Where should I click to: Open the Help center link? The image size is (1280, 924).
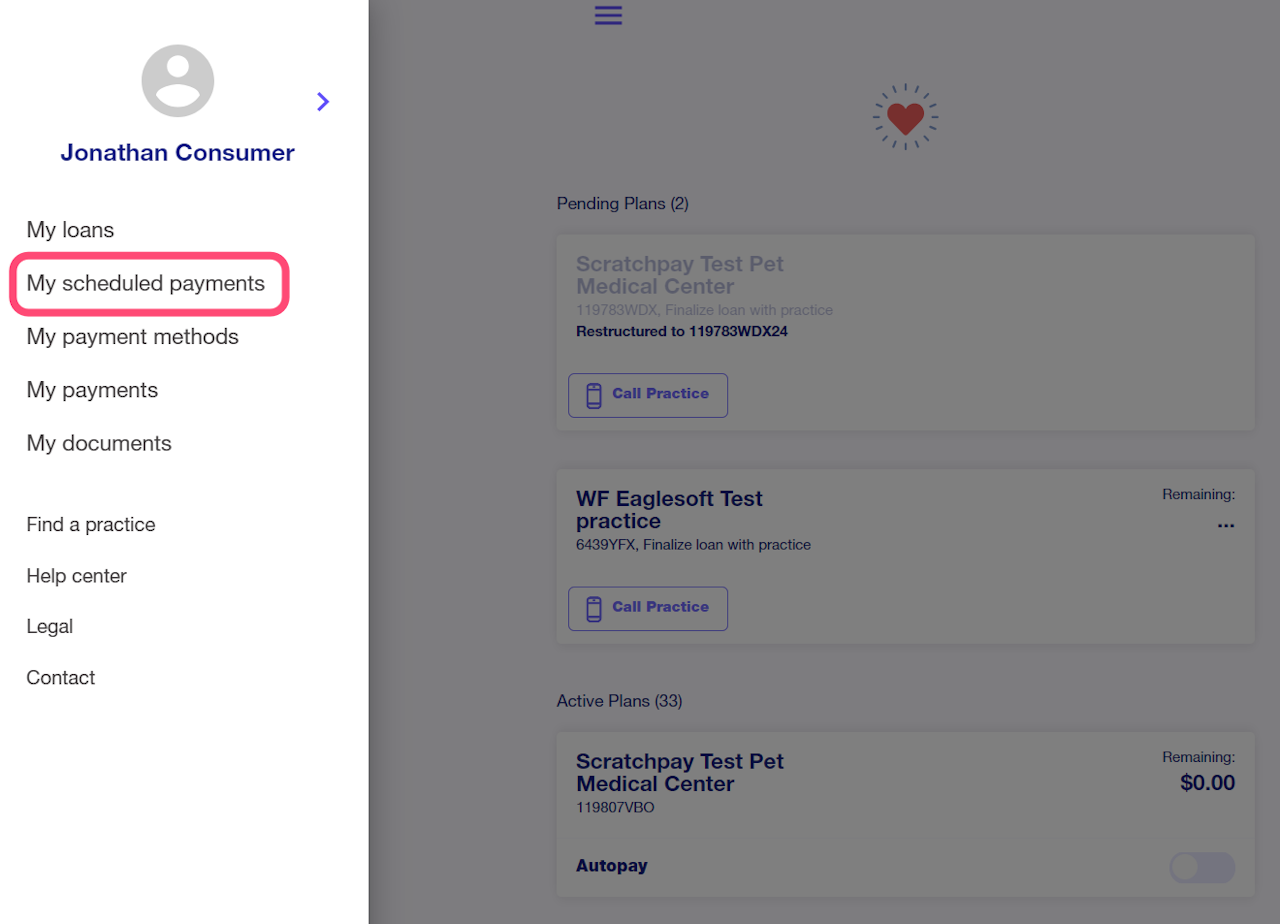pos(77,576)
